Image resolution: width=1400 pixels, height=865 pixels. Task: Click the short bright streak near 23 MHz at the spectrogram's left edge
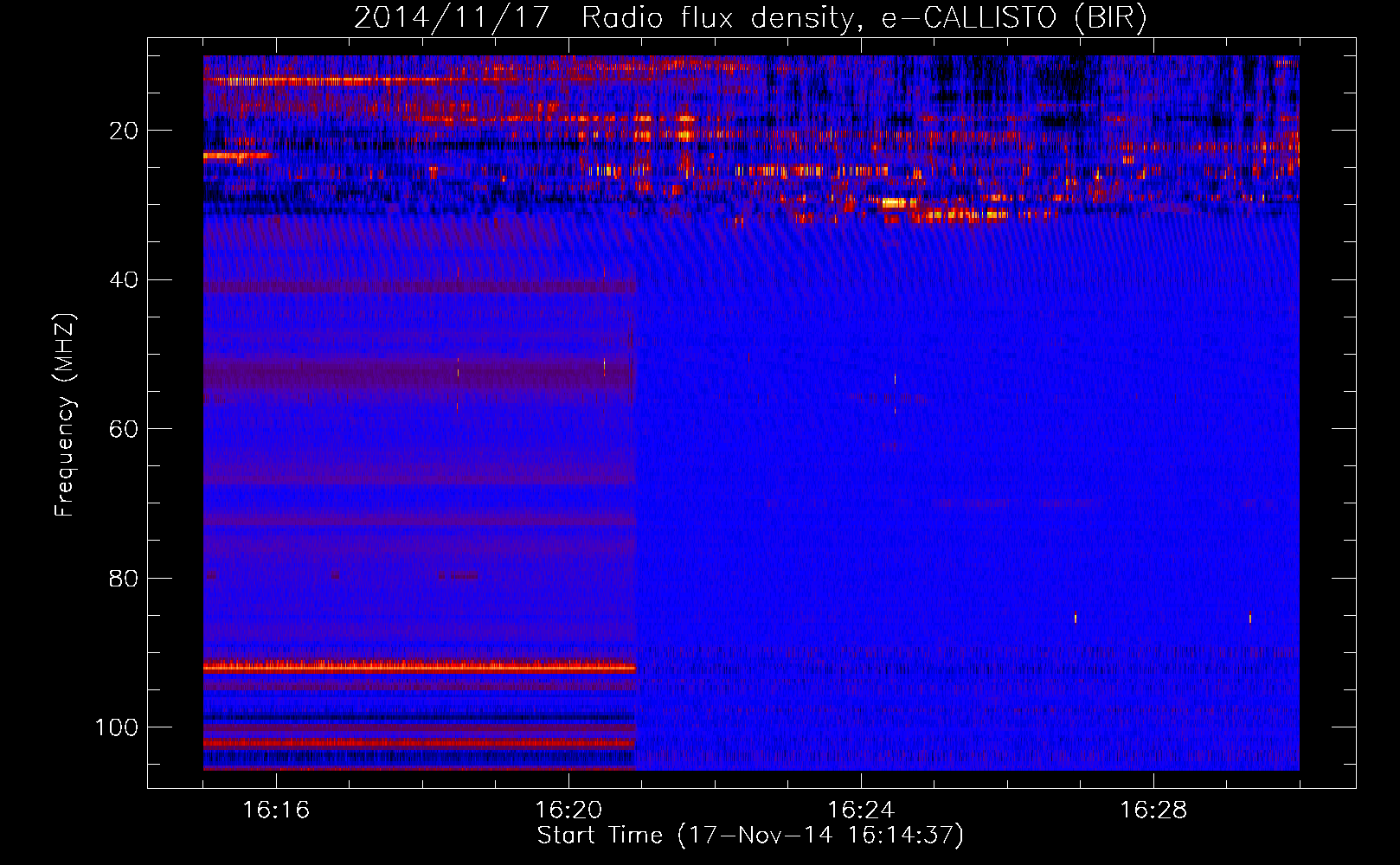click(235, 157)
